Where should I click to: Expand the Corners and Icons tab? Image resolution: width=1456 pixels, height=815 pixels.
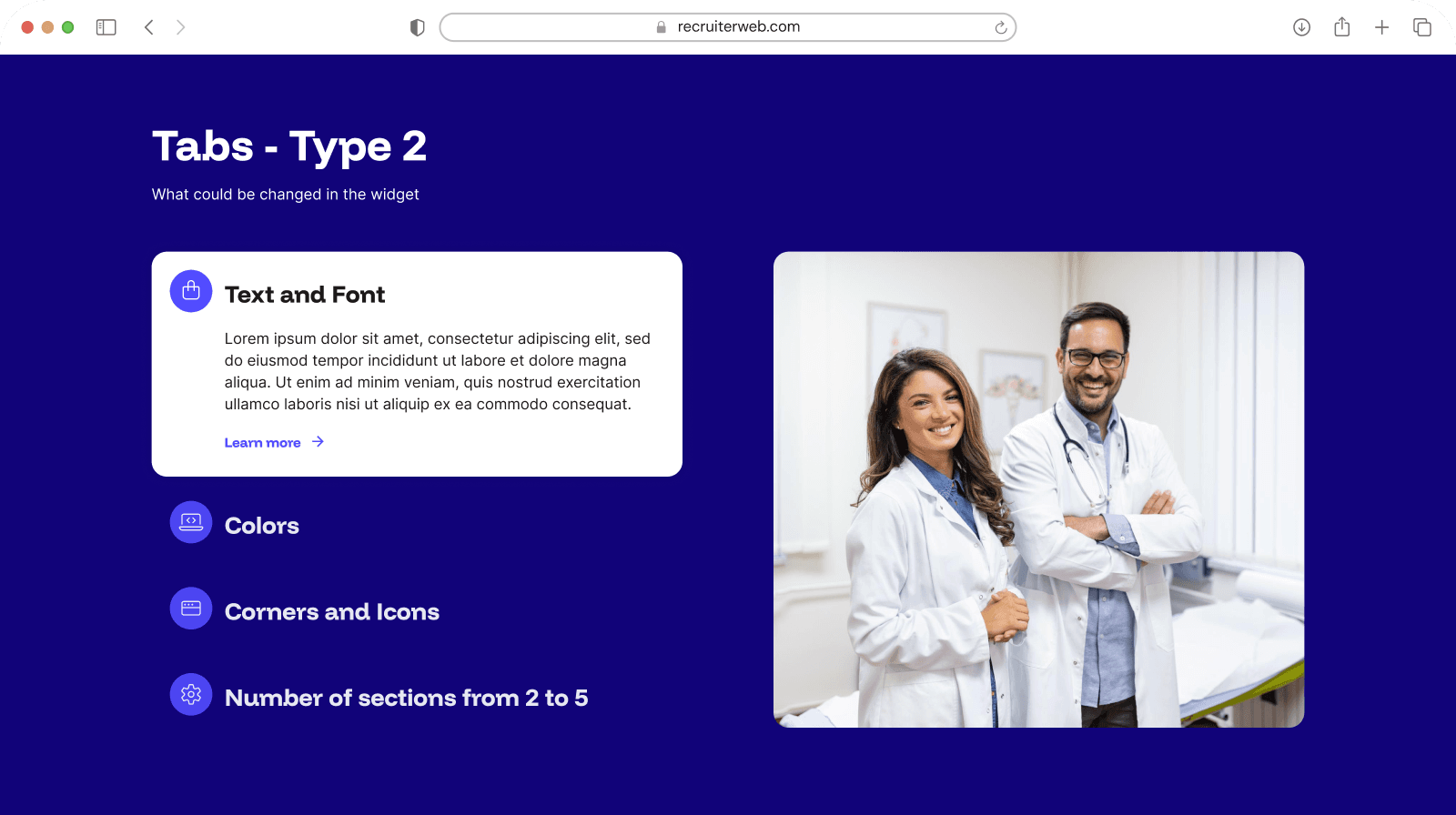tap(332, 612)
